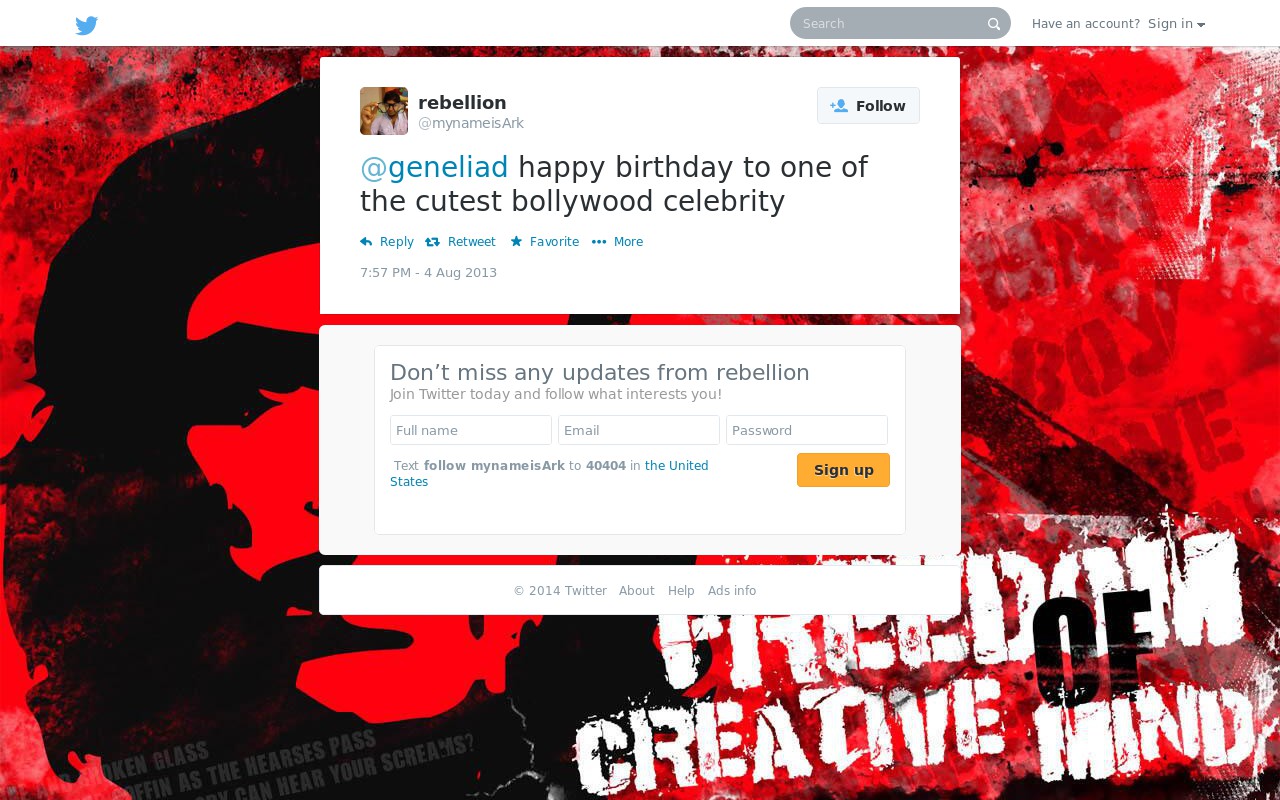Click the Retweet arrows icon
Image resolution: width=1280 pixels, height=800 pixels.
click(432, 242)
